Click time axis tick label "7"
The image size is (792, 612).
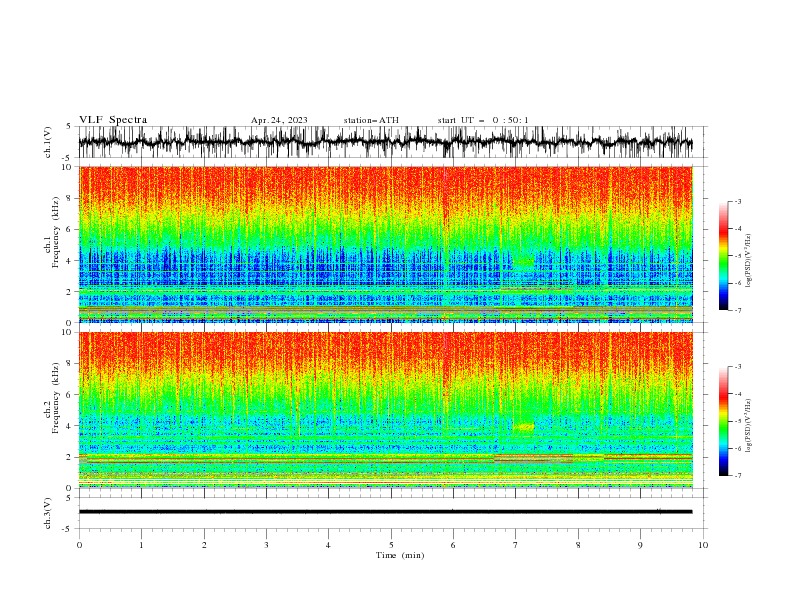(x=516, y=545)
